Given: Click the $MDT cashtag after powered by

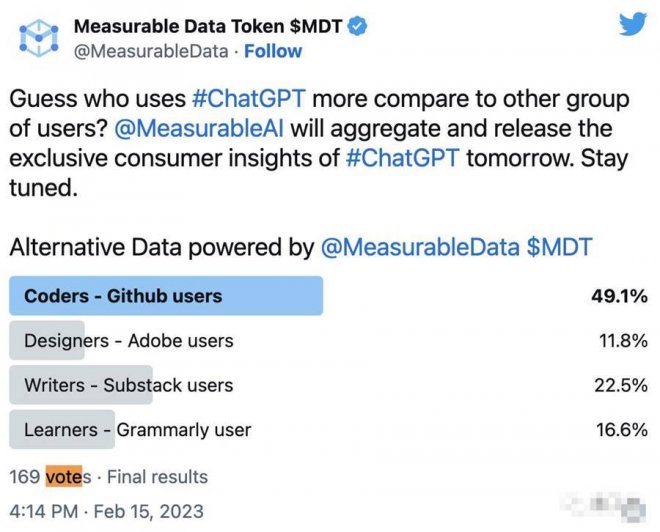Looking at the screenshot, I should [x=562, y=249].
